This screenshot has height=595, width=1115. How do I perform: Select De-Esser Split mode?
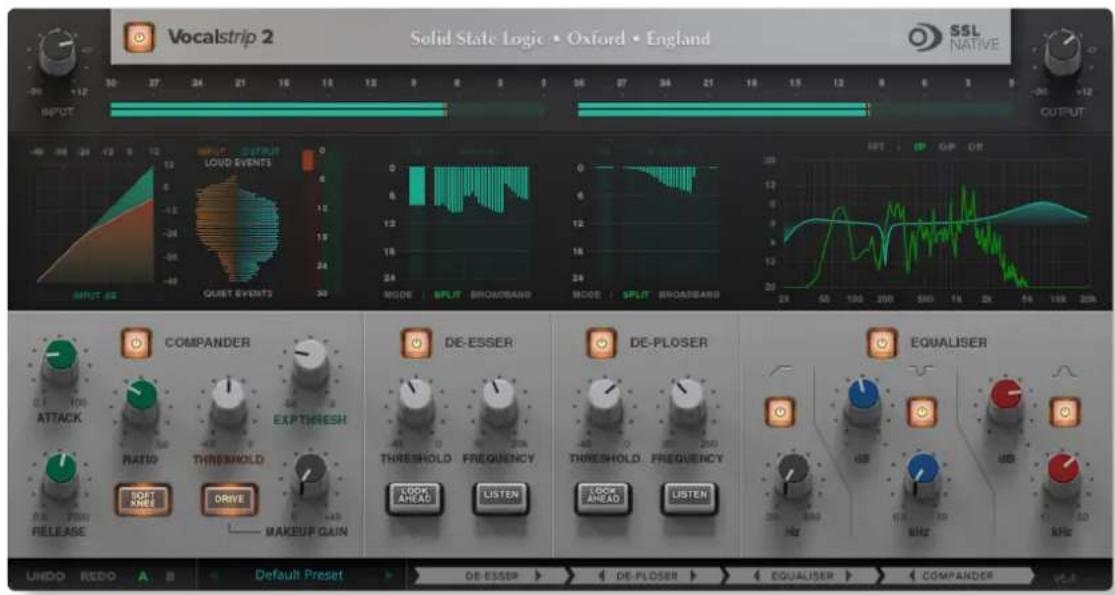click(448, 294)
